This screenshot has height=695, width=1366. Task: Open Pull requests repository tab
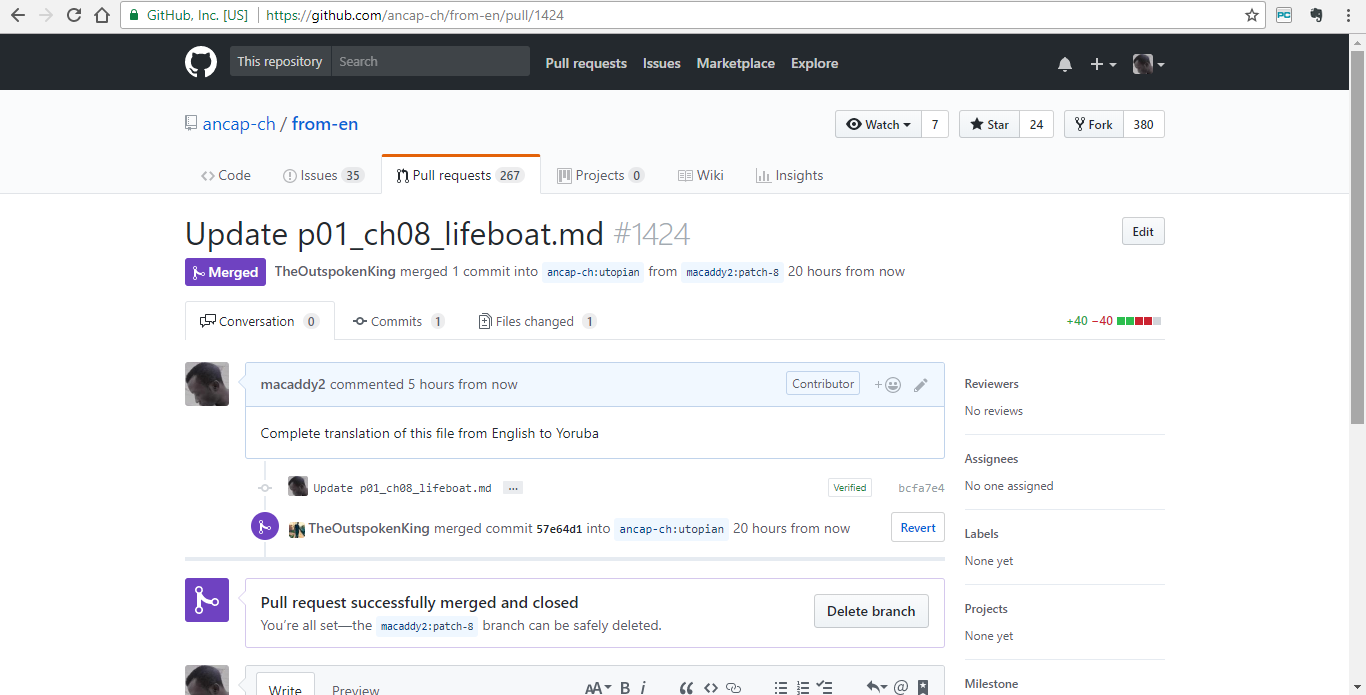tap(460, 175)
